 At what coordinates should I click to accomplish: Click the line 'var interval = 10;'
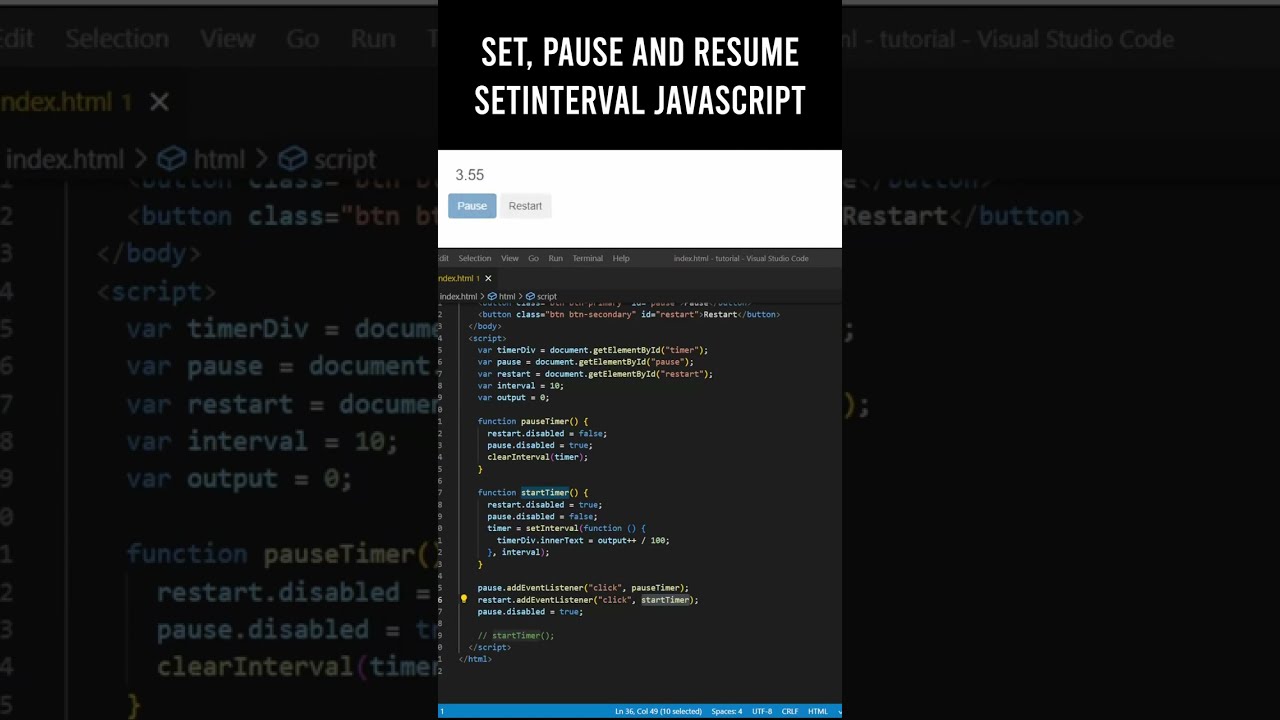[520, 386]
